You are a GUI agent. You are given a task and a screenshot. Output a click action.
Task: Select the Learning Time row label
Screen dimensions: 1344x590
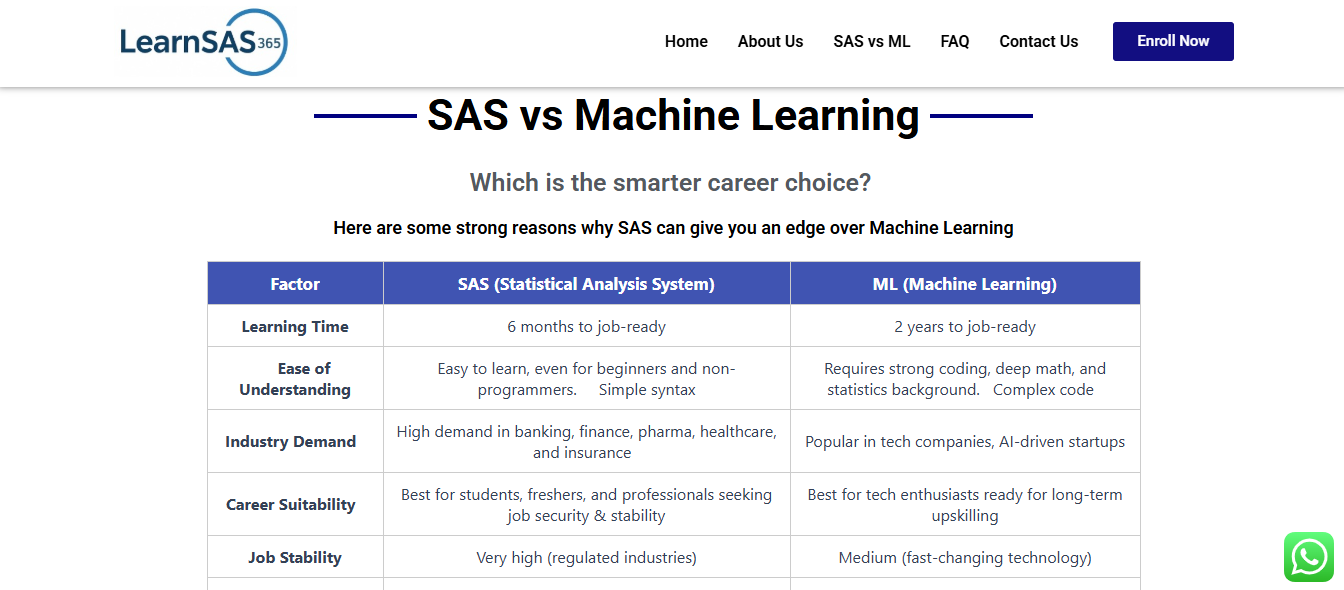tap(295, 327)
